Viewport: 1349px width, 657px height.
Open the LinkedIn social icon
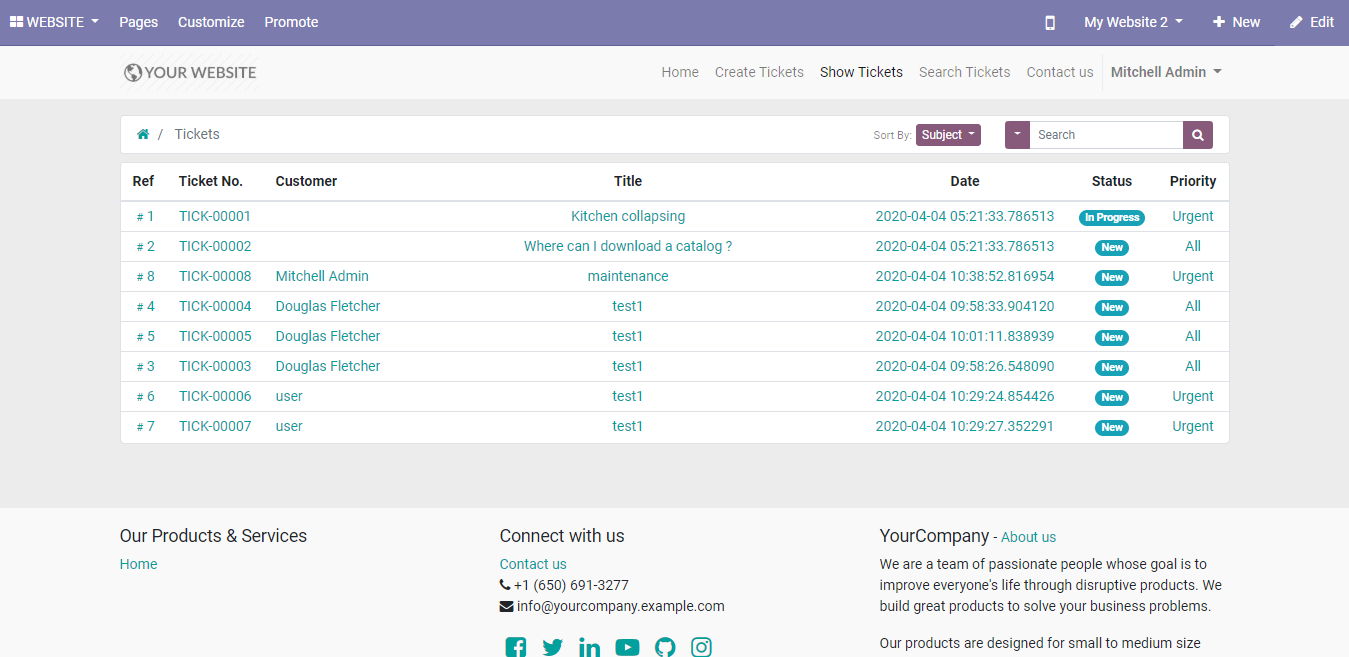(590, 647)
